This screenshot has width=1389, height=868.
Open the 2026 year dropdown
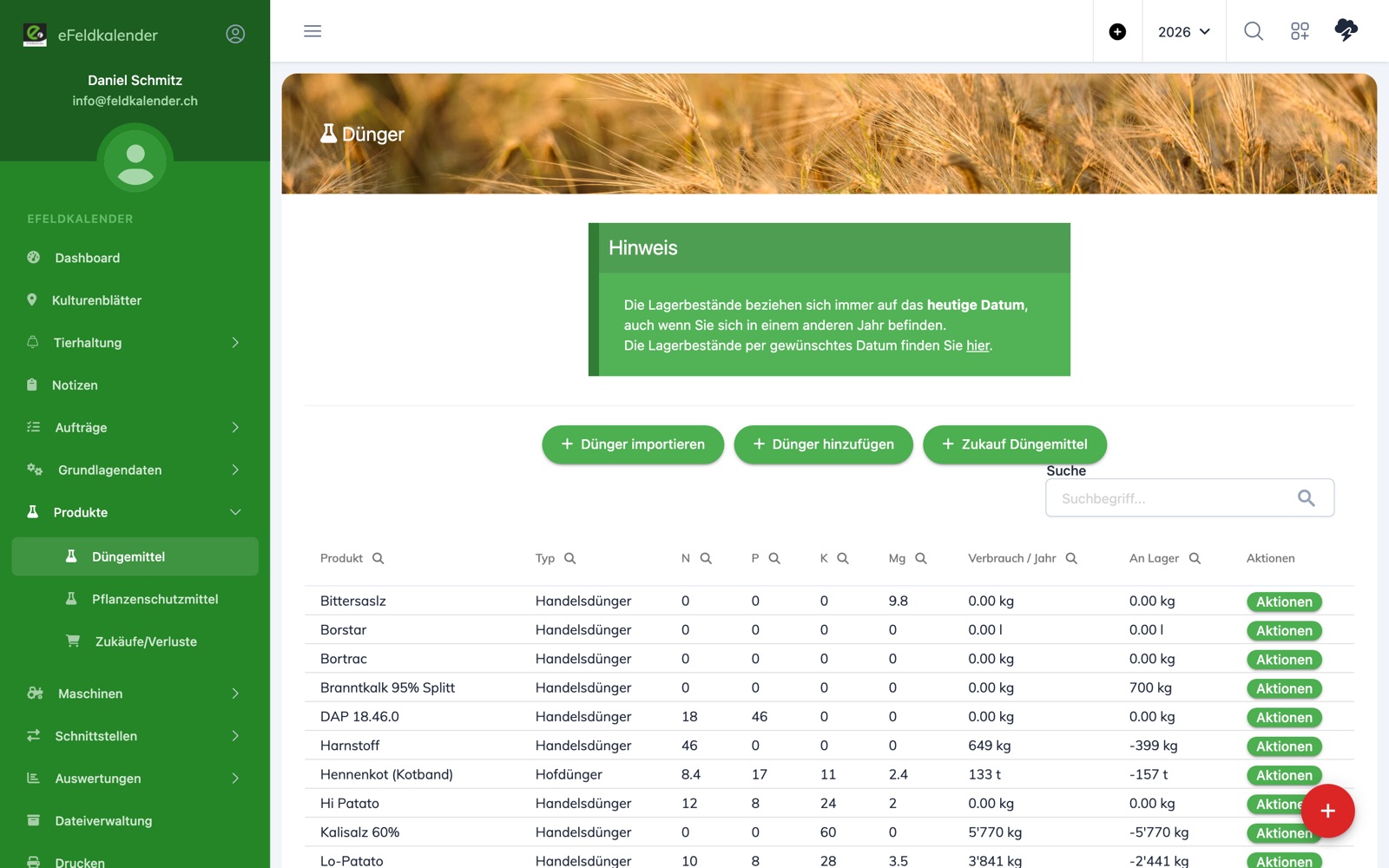click(1184, 32)
